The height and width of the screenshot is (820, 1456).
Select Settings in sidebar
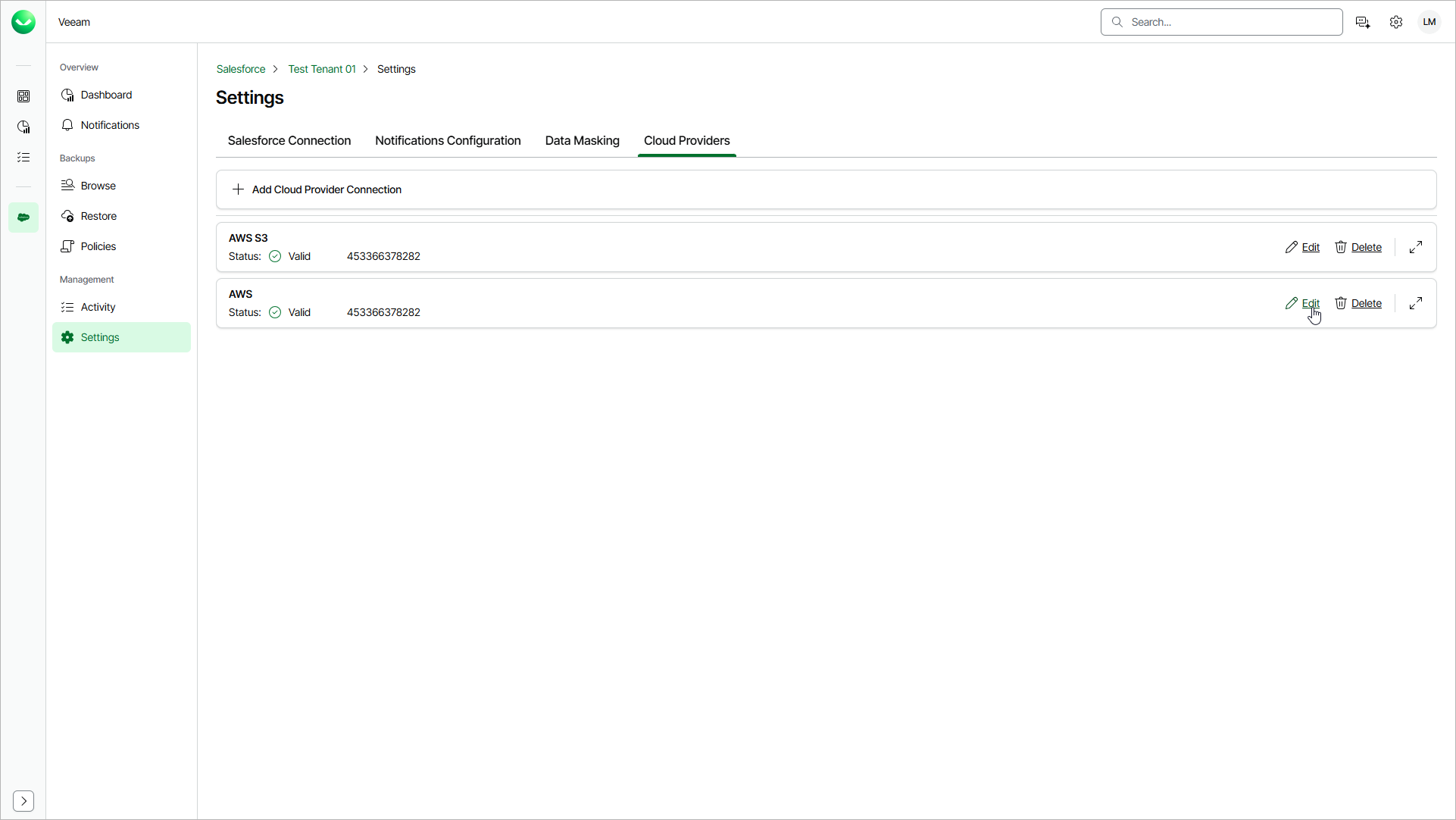tap(121, 337)
